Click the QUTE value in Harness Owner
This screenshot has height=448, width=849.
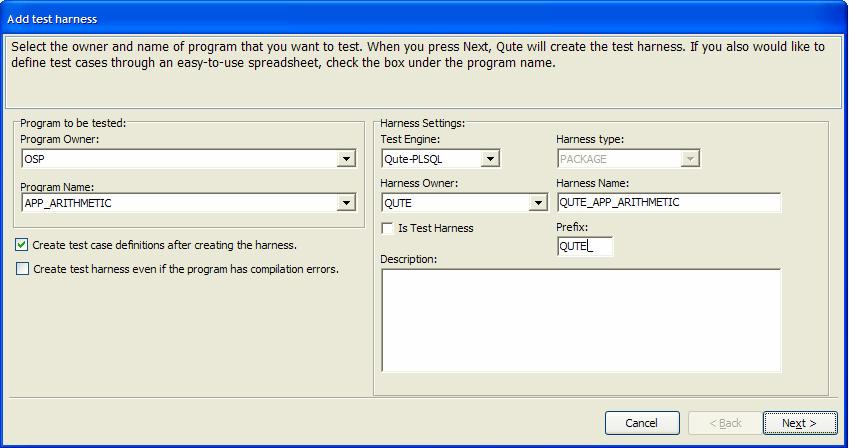click(x=398, y=203)
